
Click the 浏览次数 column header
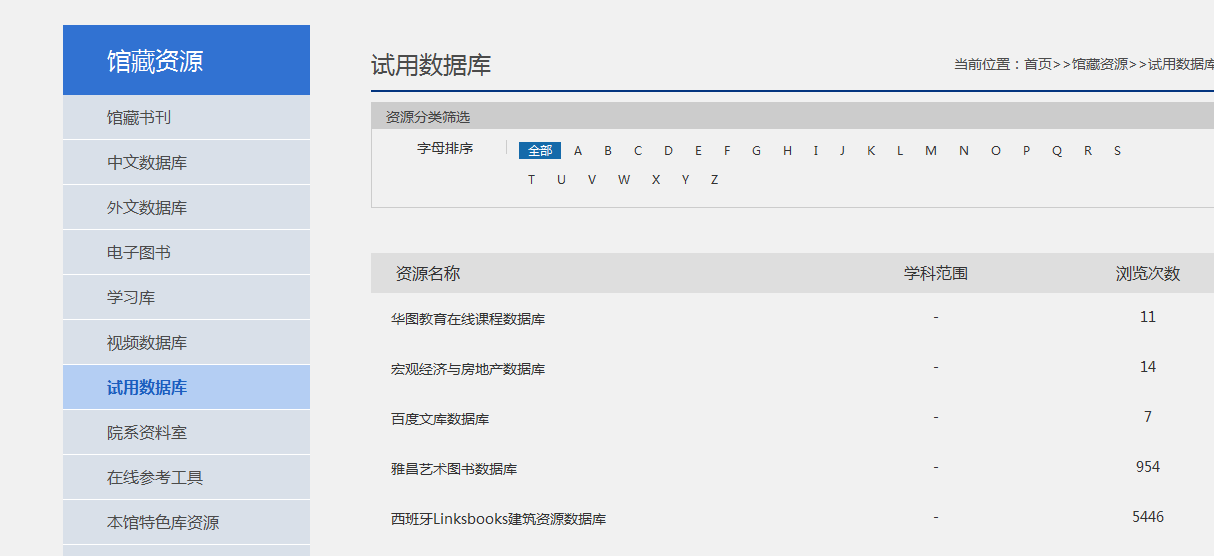coord(1148,273)
